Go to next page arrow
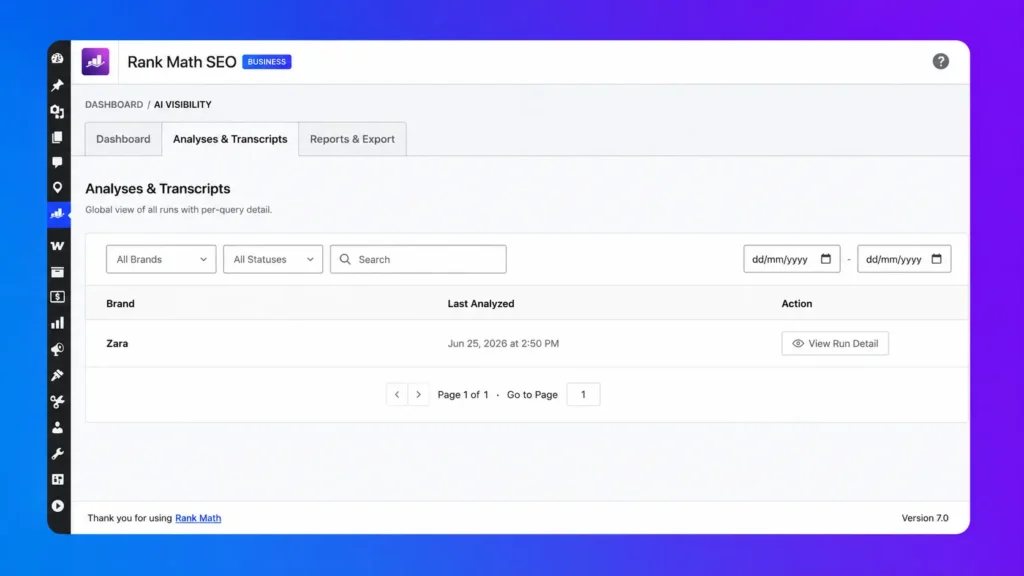This screenshot has height=576, width=1024. click(x=419, y=394)
